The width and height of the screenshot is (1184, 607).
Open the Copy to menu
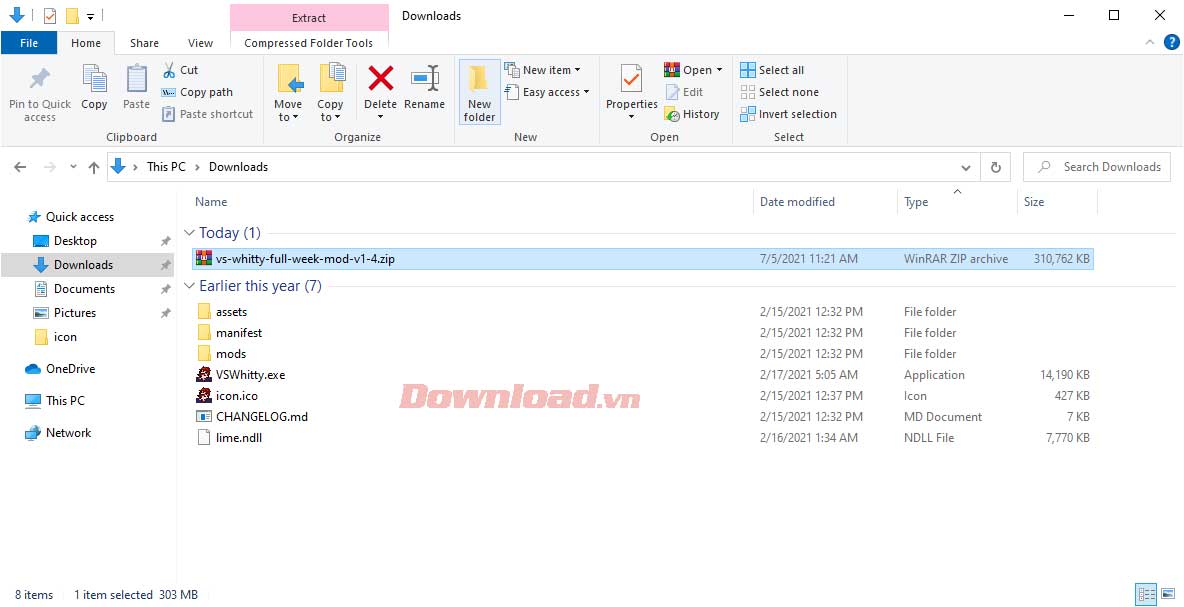330,93
